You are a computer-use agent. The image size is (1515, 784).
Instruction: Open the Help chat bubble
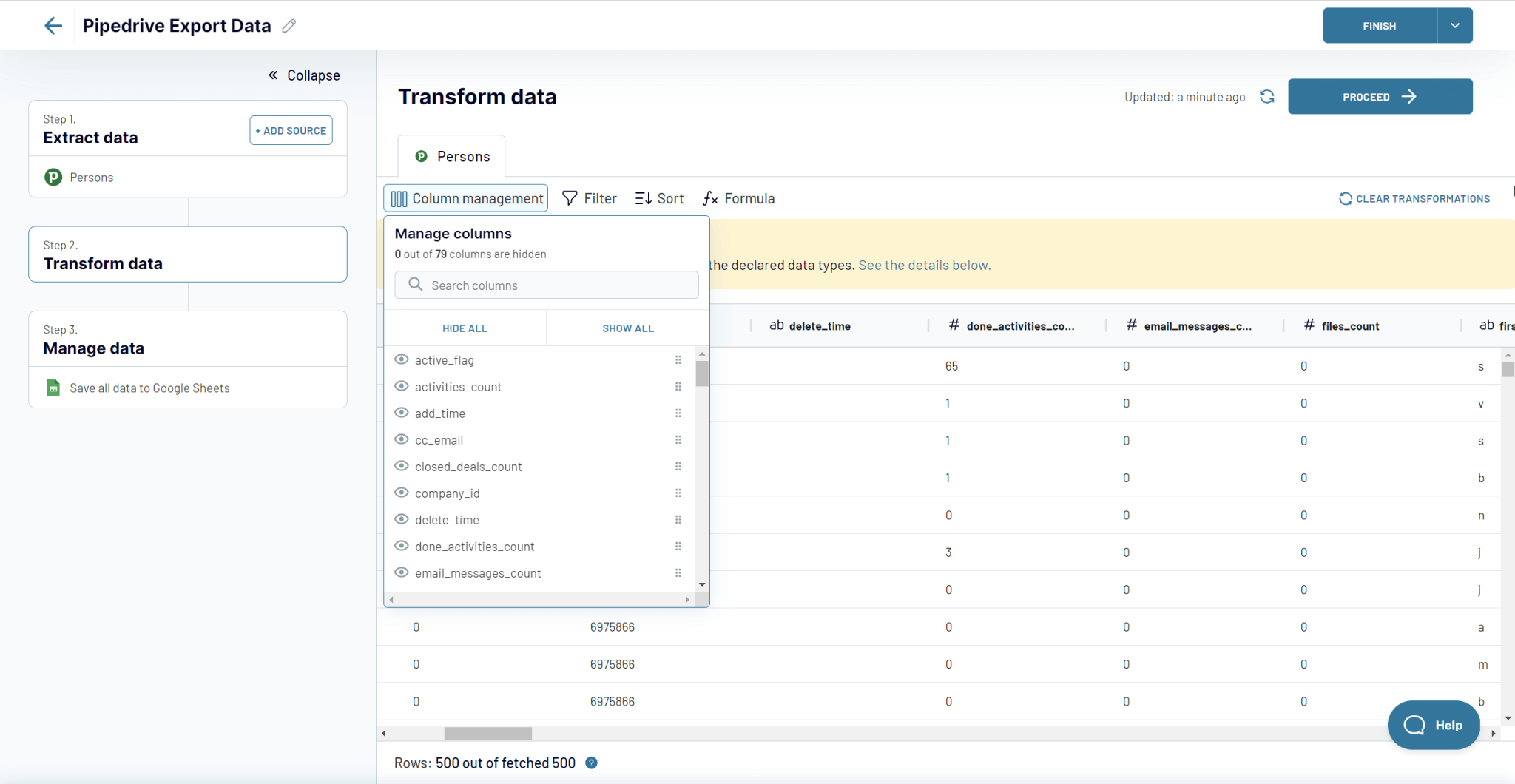tap(1433, 726)
